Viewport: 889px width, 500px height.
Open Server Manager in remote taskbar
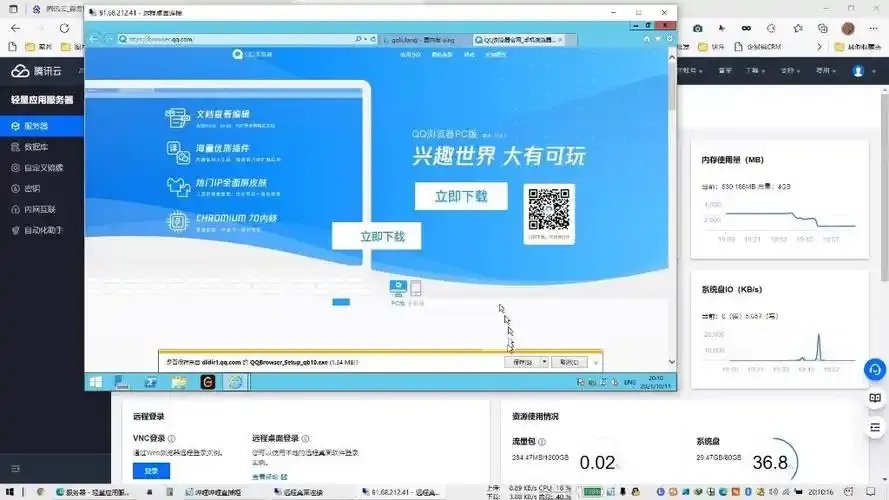[121, 382]
